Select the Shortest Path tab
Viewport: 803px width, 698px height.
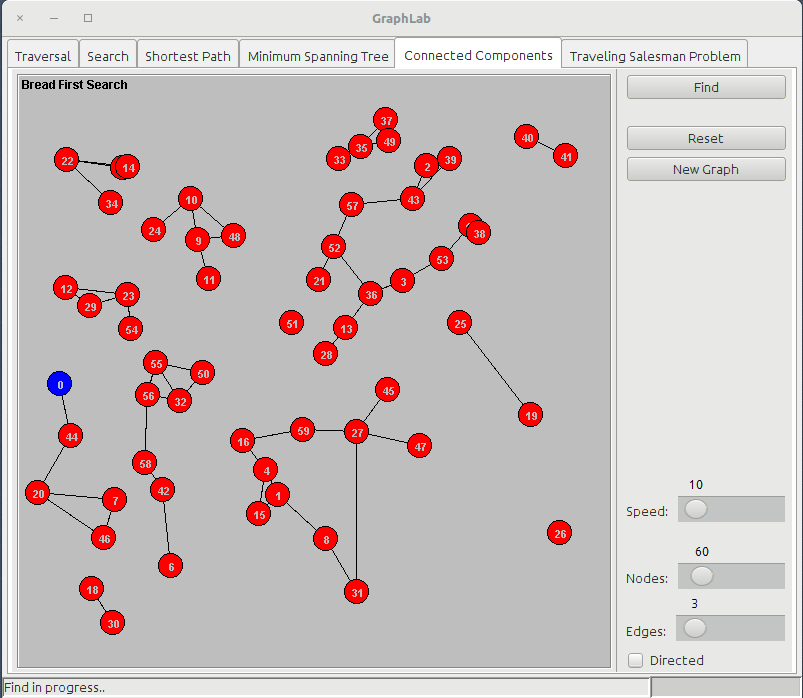pyautogui.click(x=187, y=55)
